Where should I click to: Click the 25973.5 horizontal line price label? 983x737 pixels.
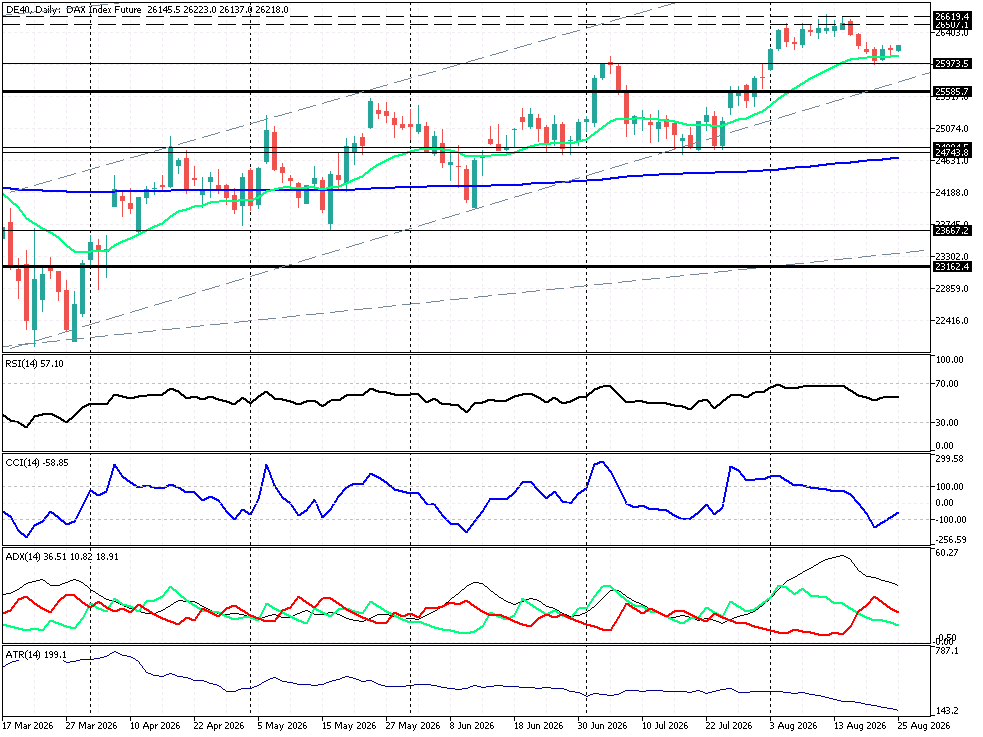952,63
